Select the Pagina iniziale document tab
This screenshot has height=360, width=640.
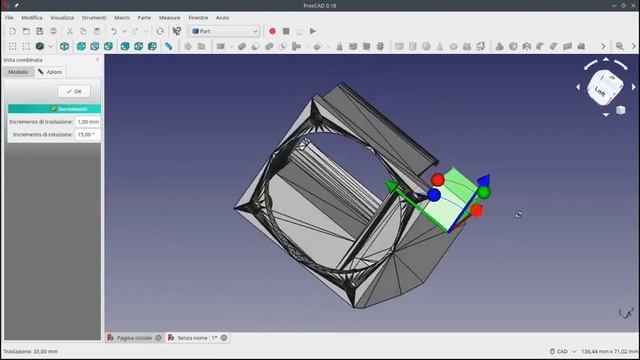134,338
